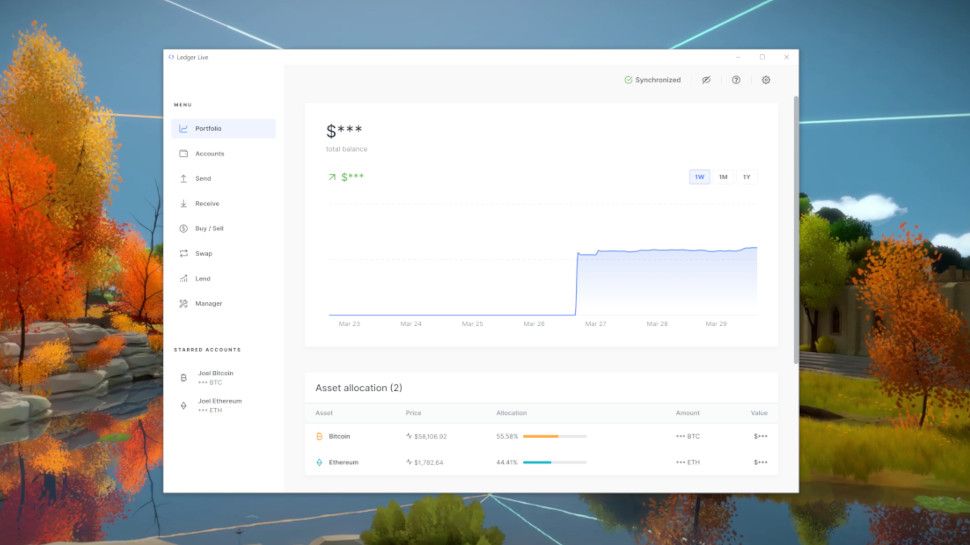Viewport: 970px width, 545px height.
Task: Minimize the Ledger Live window
Action: [738, 57]
